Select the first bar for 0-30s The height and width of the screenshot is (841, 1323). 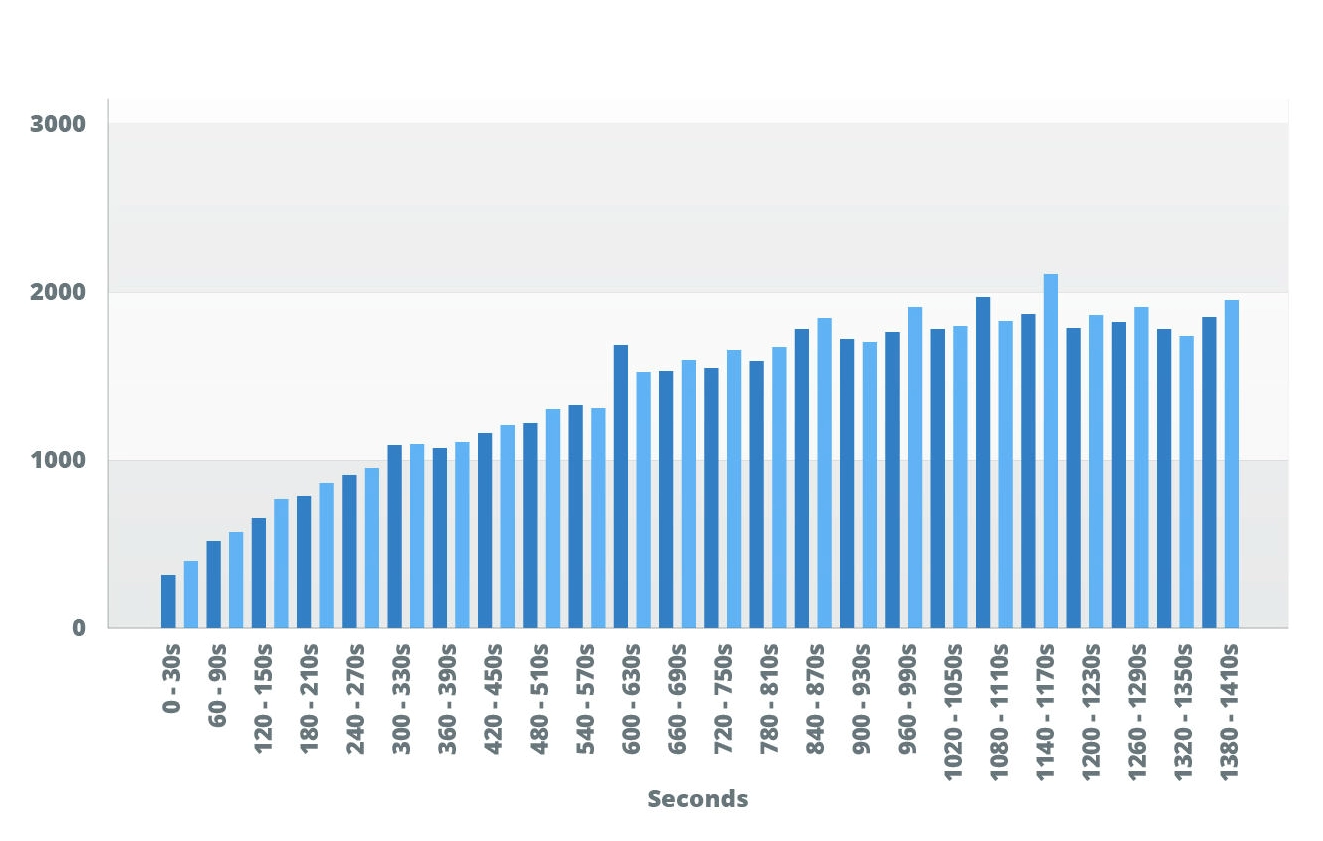click(x=168, y=600)
